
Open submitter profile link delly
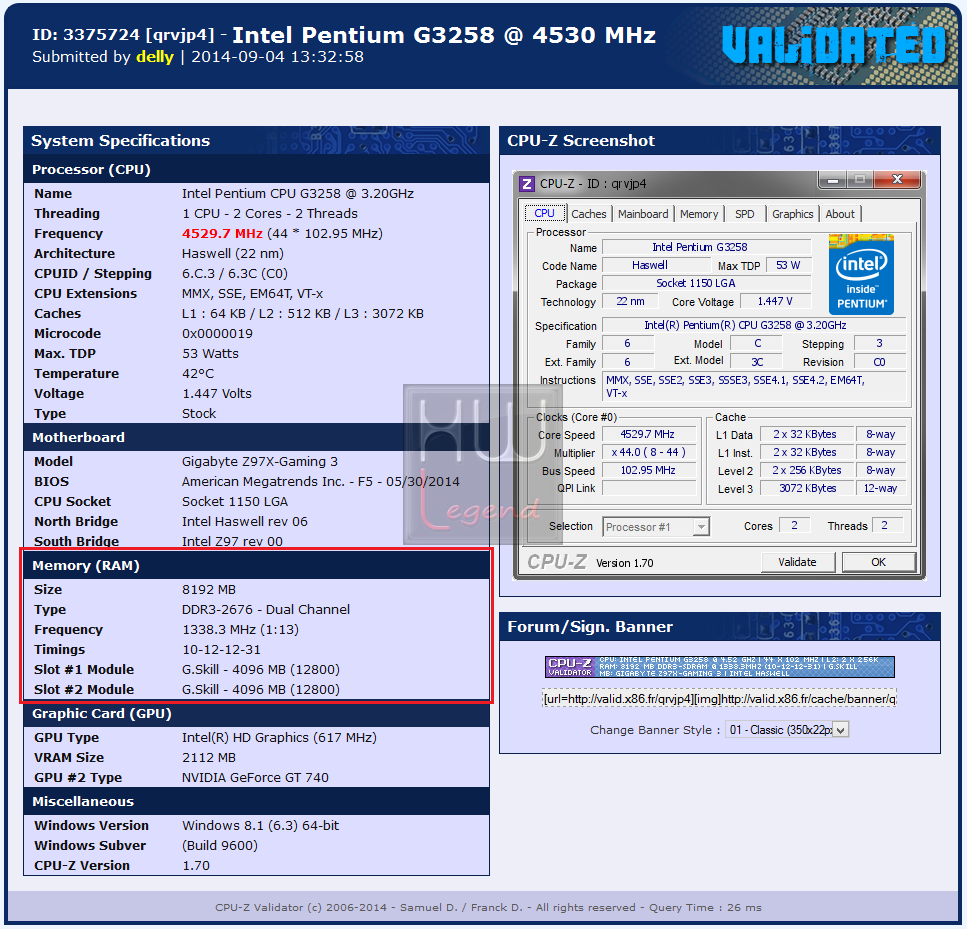click(x=155, y=57)
